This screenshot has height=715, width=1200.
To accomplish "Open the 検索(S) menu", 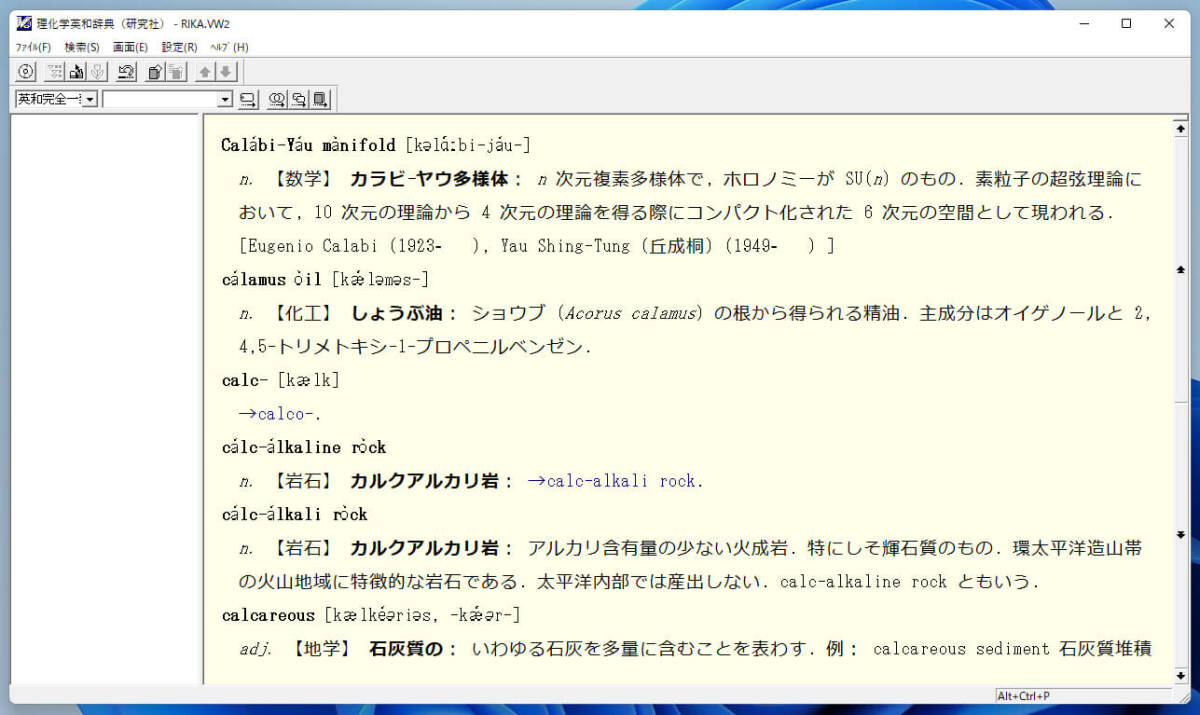I will tap(82, 47).
